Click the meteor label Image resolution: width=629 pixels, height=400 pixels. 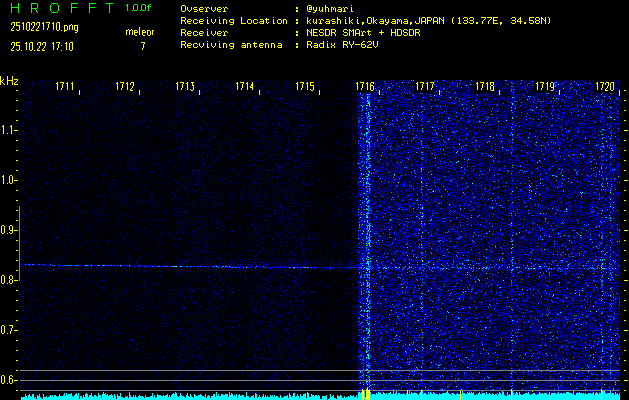coord(140,32)
